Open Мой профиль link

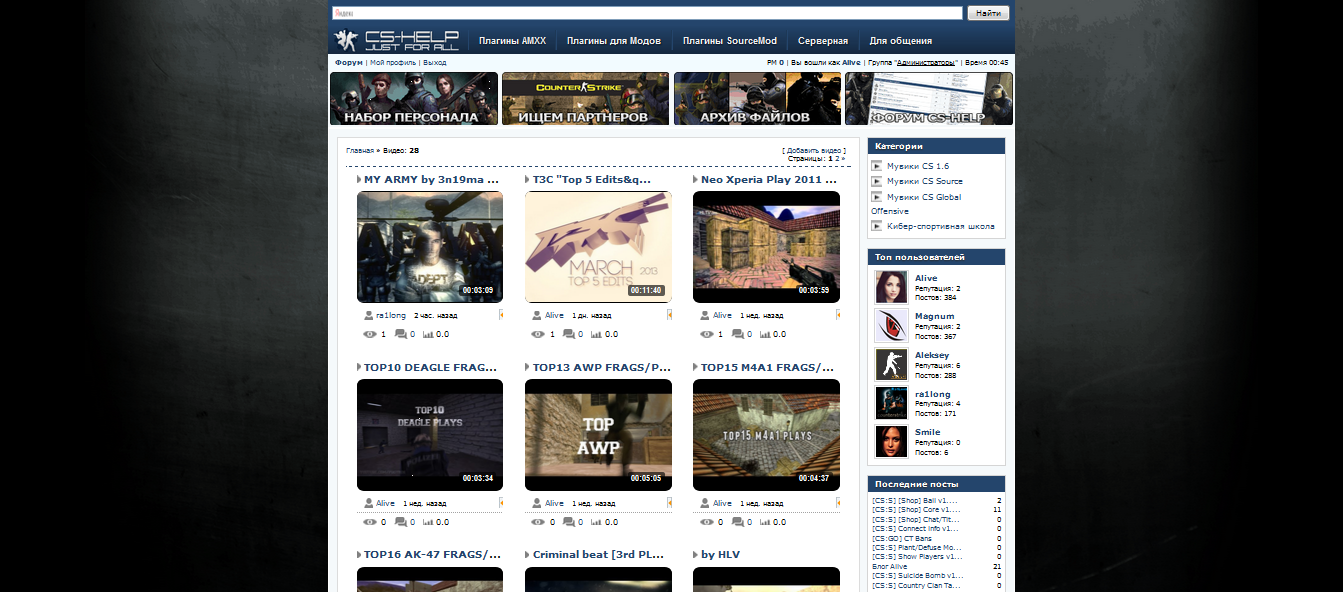[393, 62]
